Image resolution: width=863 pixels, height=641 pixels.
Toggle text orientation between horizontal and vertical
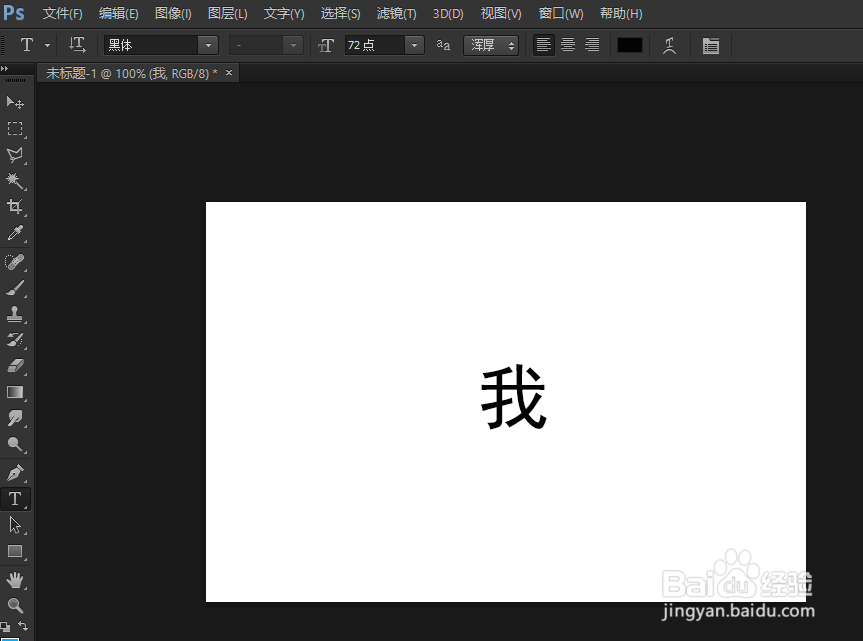coord(77,45)
